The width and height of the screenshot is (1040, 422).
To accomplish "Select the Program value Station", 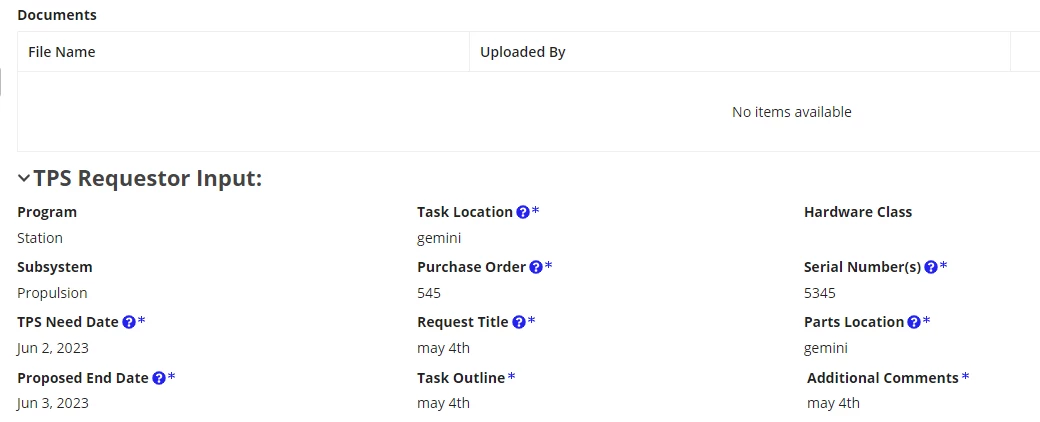I will (x=40, y=238).
